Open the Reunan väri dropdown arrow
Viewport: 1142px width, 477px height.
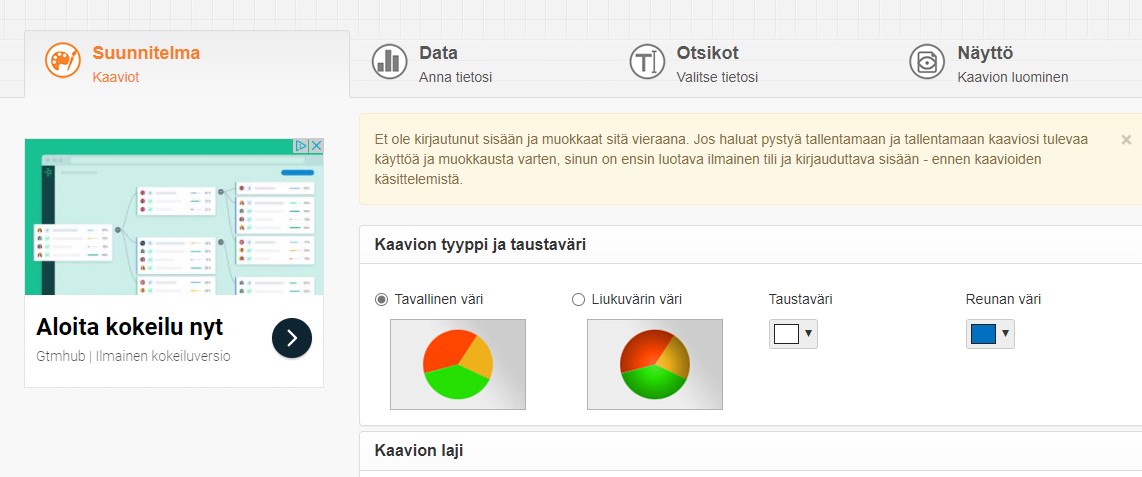[1005, 334]
